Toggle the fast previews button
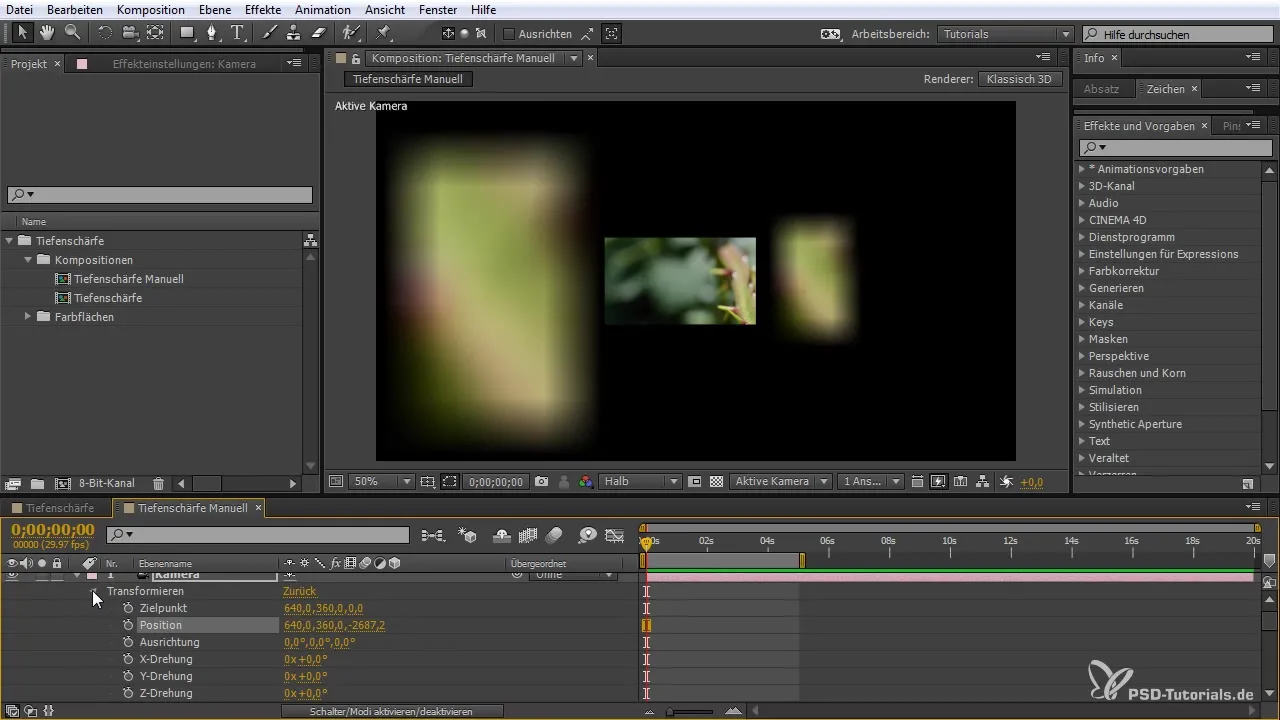Viewport: 1280px width, 720px height. pyautogui.click(x=938, y=481)
